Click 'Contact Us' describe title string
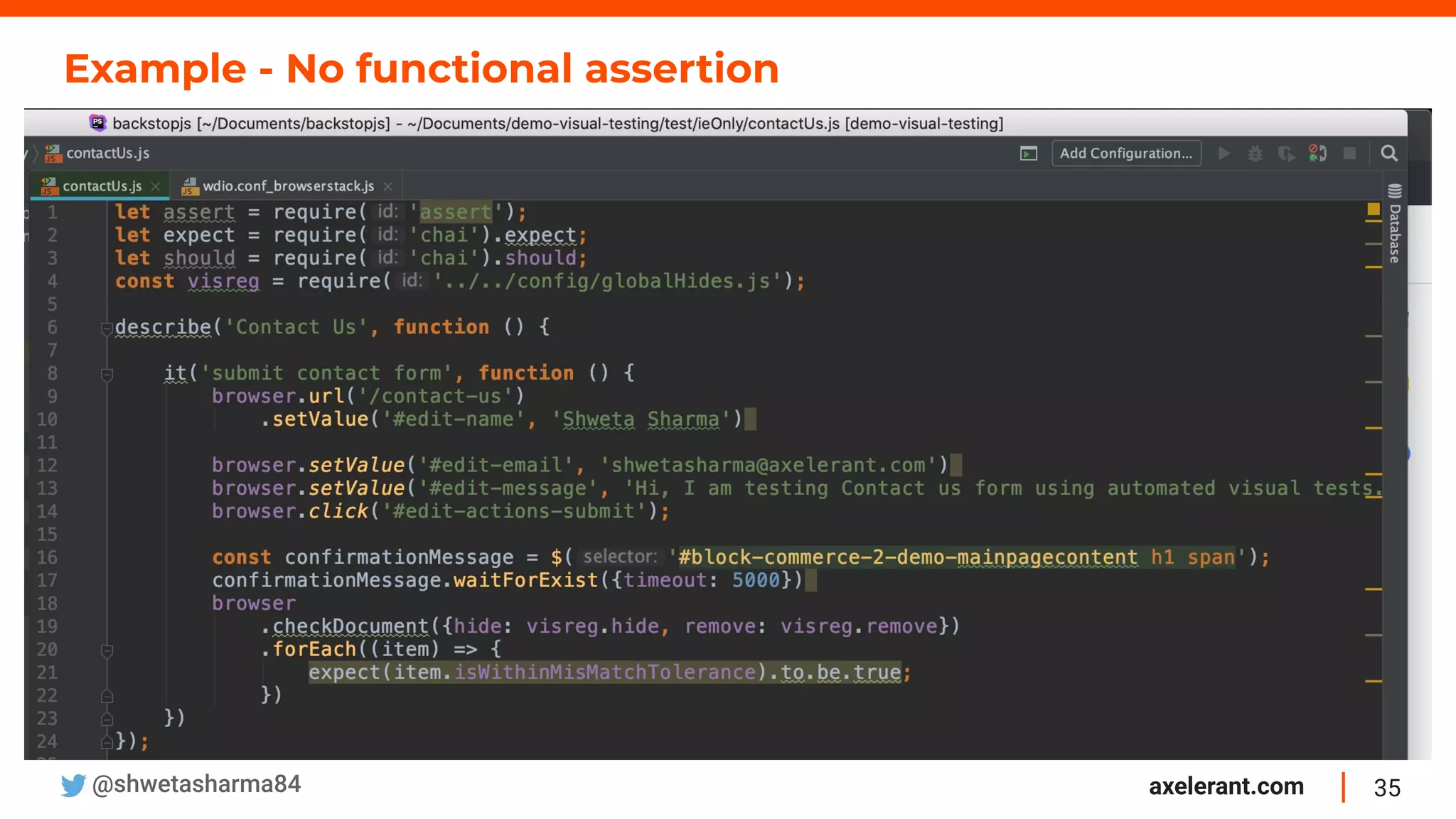The width and height of the screenshot is (1456, 819). point(296,327)
